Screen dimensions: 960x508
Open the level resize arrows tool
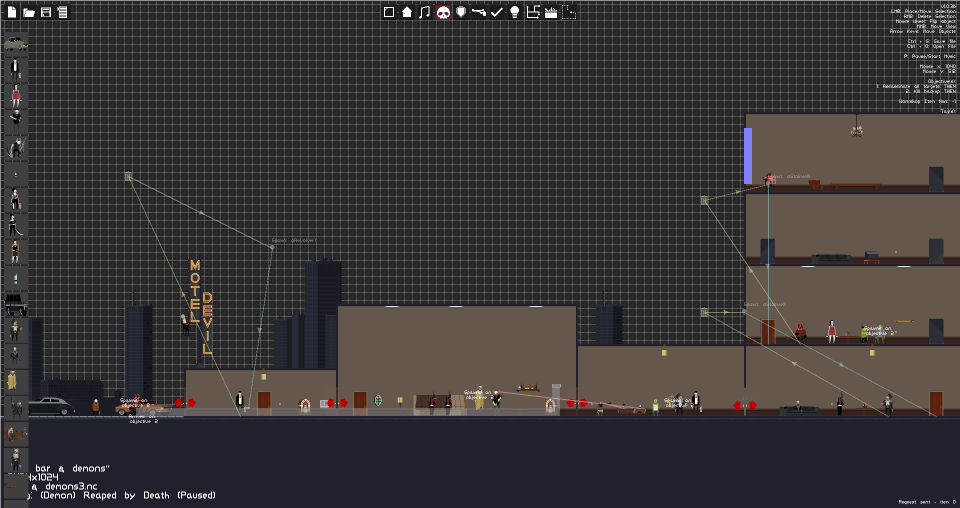tap(533, 12)
